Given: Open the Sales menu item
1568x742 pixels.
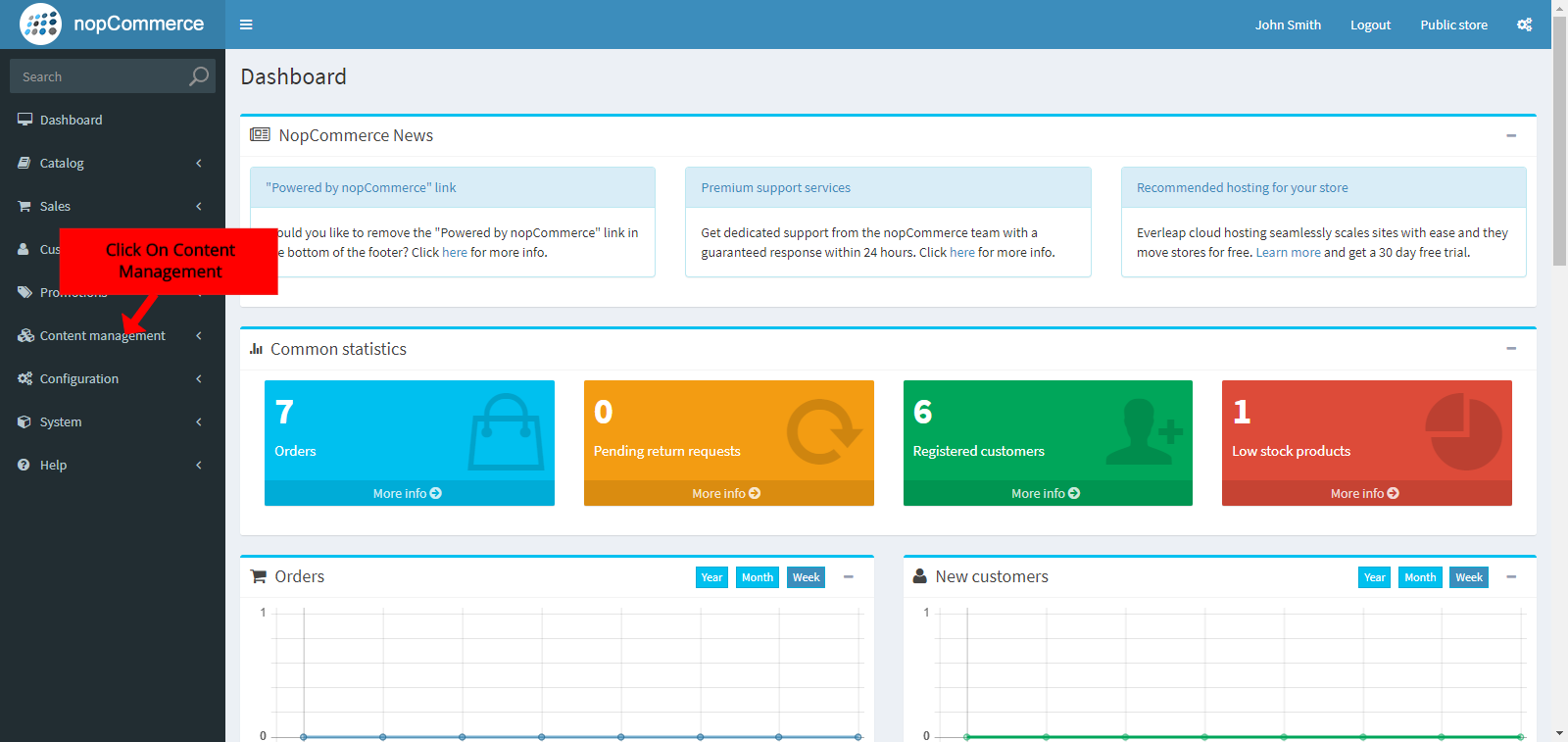Looking at the screenshot, I should point(113,206).
